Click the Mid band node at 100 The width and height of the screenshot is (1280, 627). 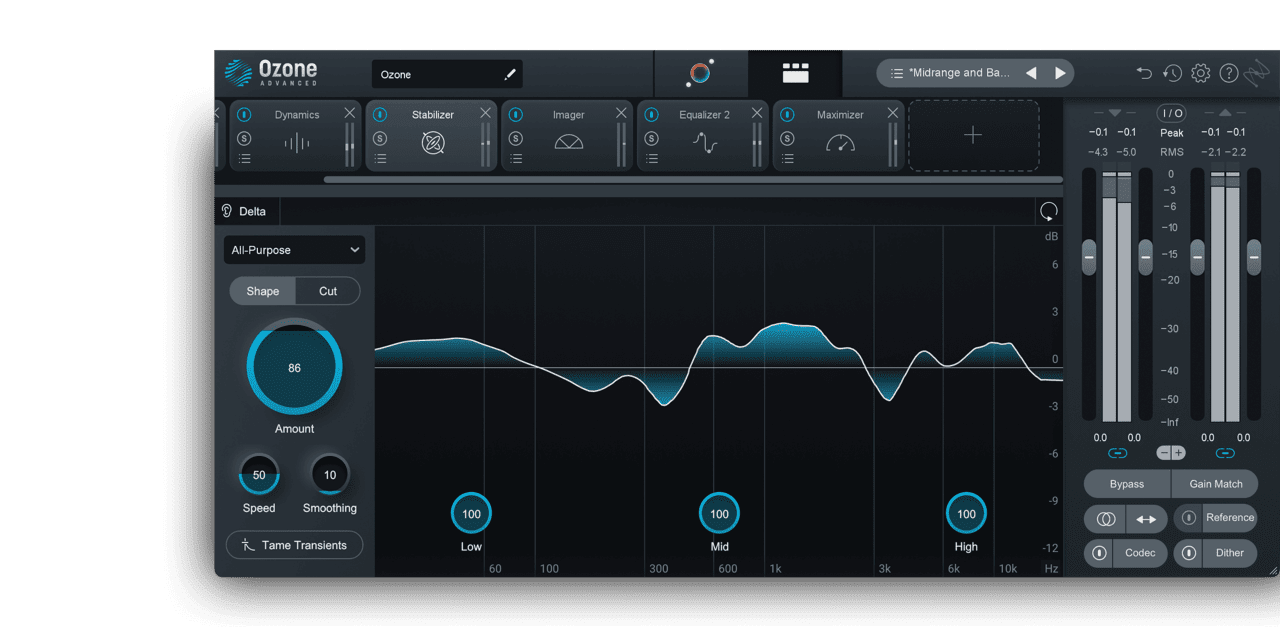click(x=719, y=514)
